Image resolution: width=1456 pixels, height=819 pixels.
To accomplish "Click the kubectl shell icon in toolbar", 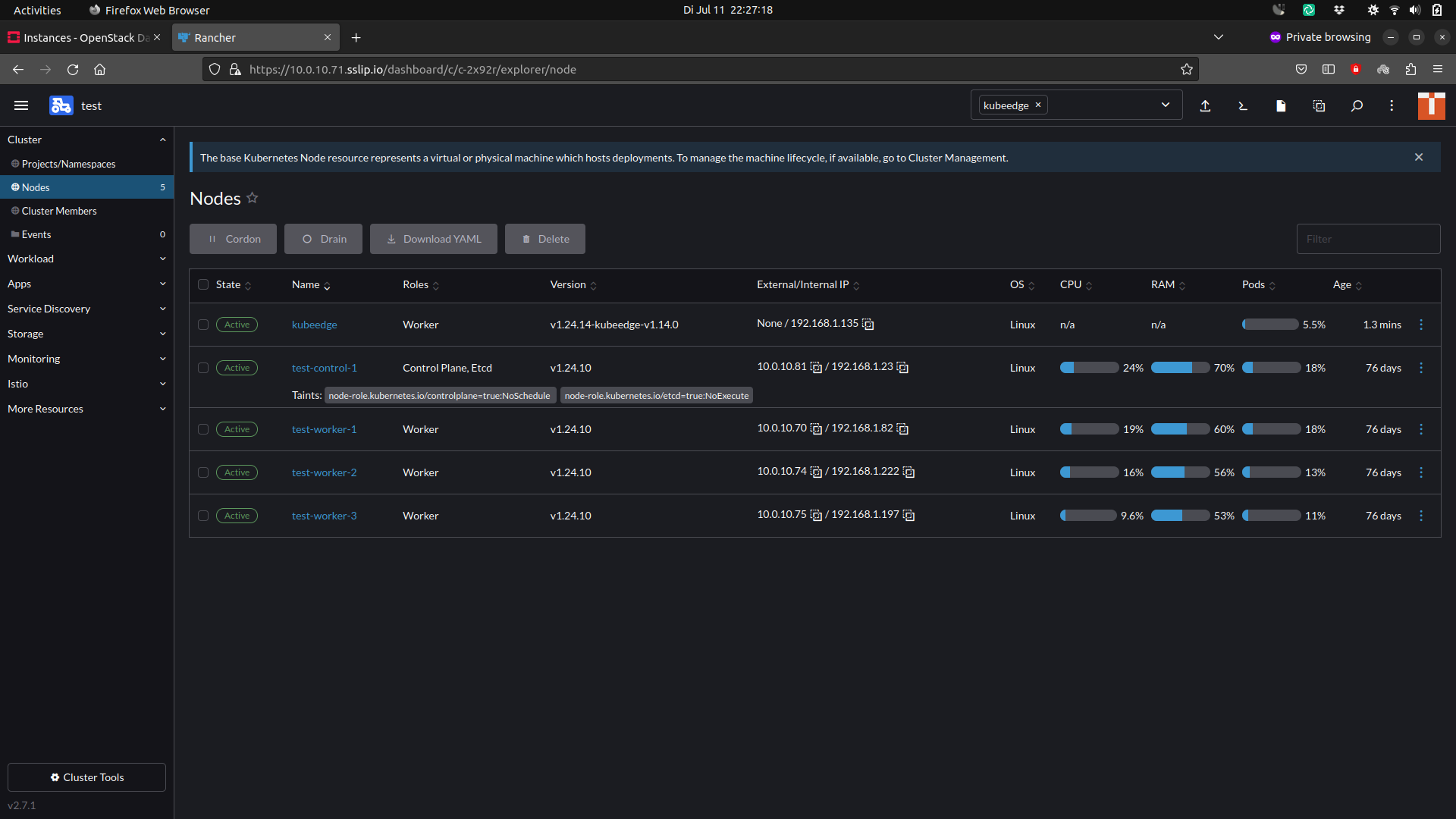I will (x=1242, y=105).
